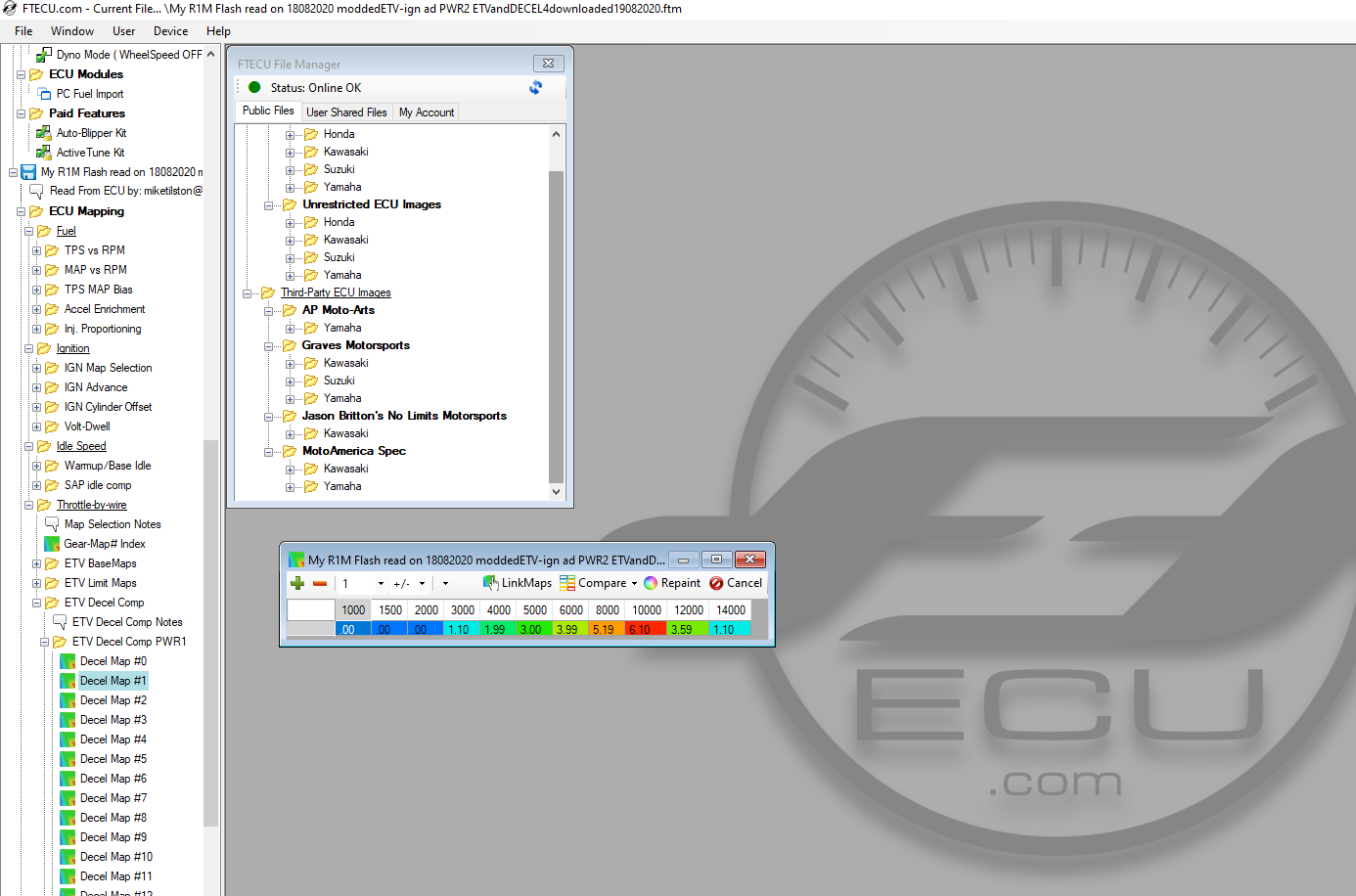Image resolution: width=1356 pixels, height=896 pixels.
Task: Click the LinkMaps toolbar button
Action: 518,583
